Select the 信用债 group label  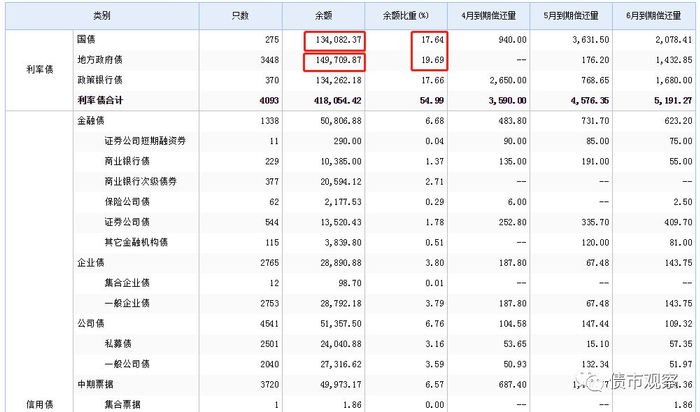pyautogui.click(x=40, y=404)
